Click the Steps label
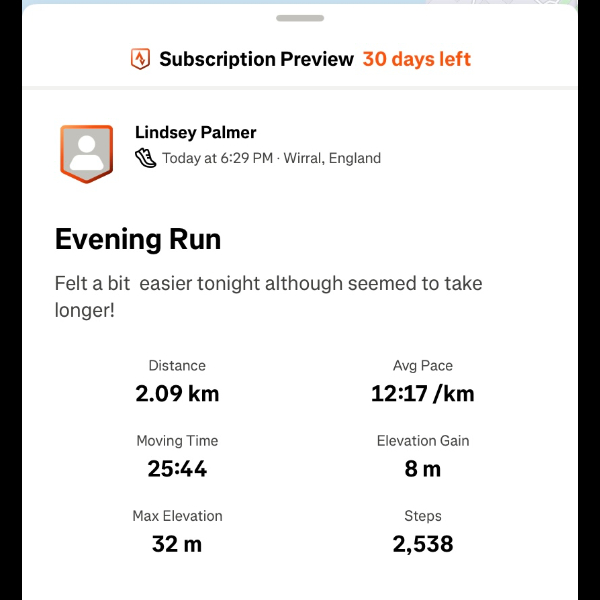Viewport: 600px width, 600px height. 422,516
